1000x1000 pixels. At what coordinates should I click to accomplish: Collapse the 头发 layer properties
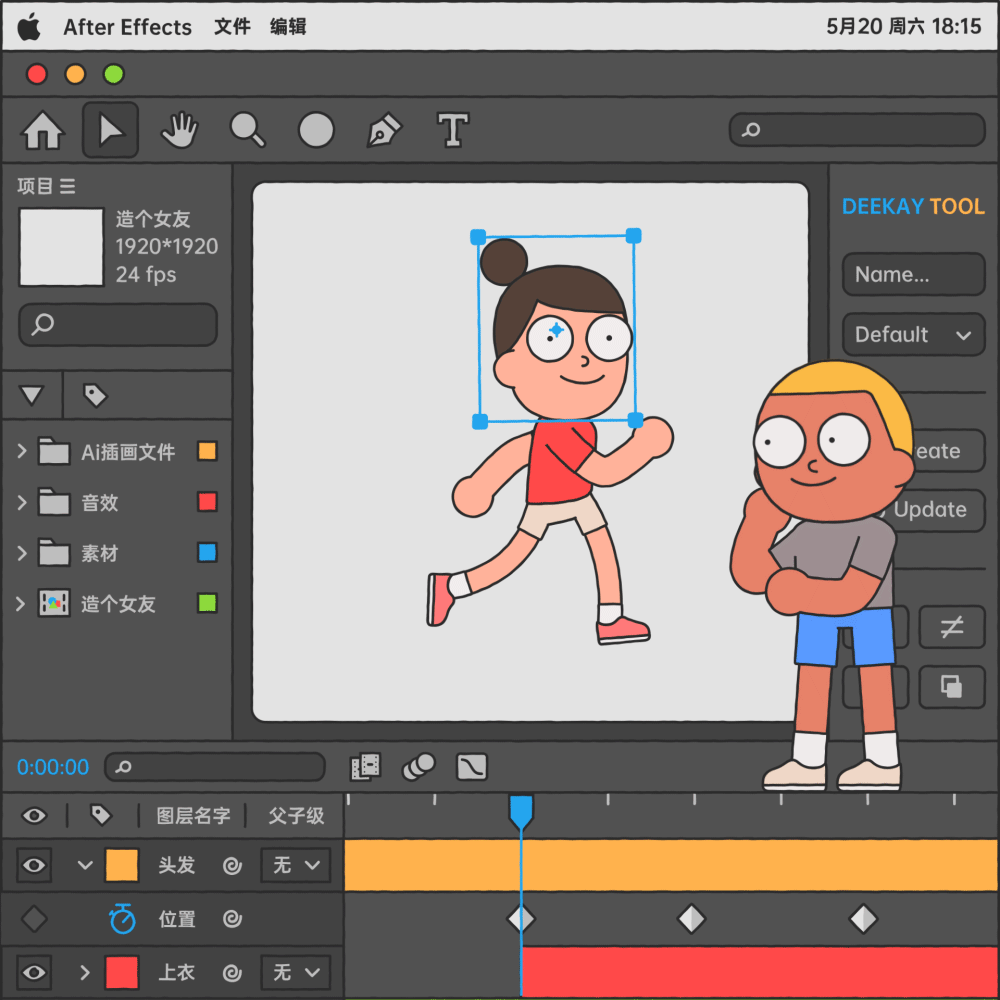point(85,865)
